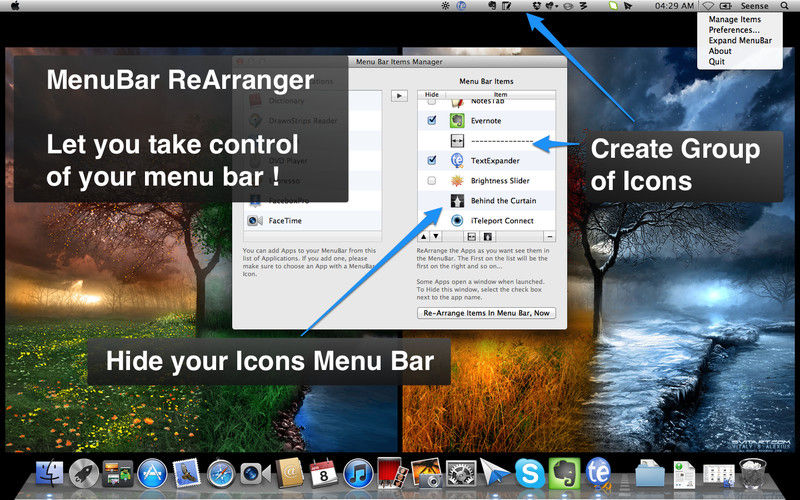Open Skype from the Dock
The width and height of the screenshot is (800, 500).
pos(530,473)
